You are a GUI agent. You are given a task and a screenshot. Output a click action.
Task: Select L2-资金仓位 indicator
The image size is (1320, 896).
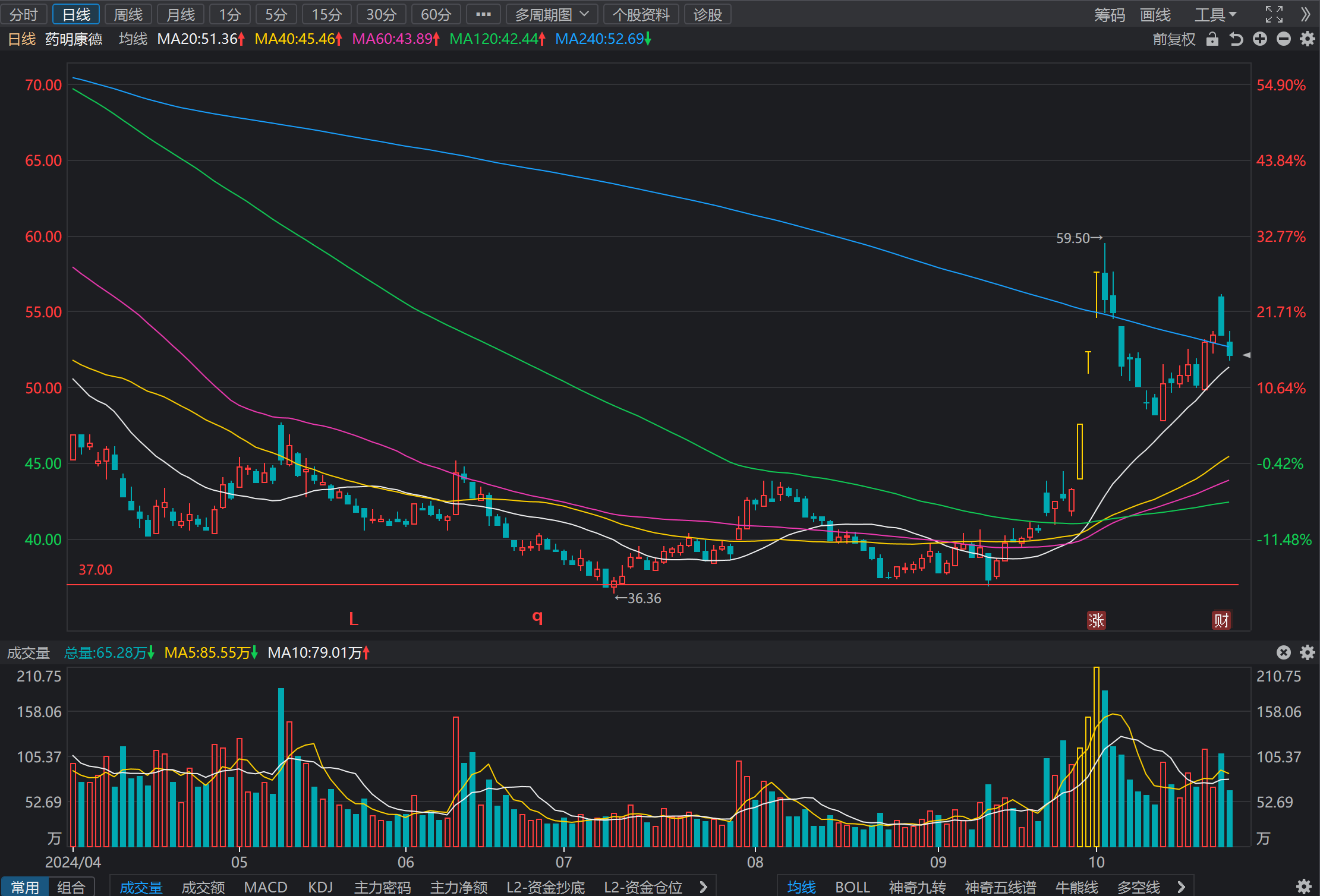pos(643,887)
